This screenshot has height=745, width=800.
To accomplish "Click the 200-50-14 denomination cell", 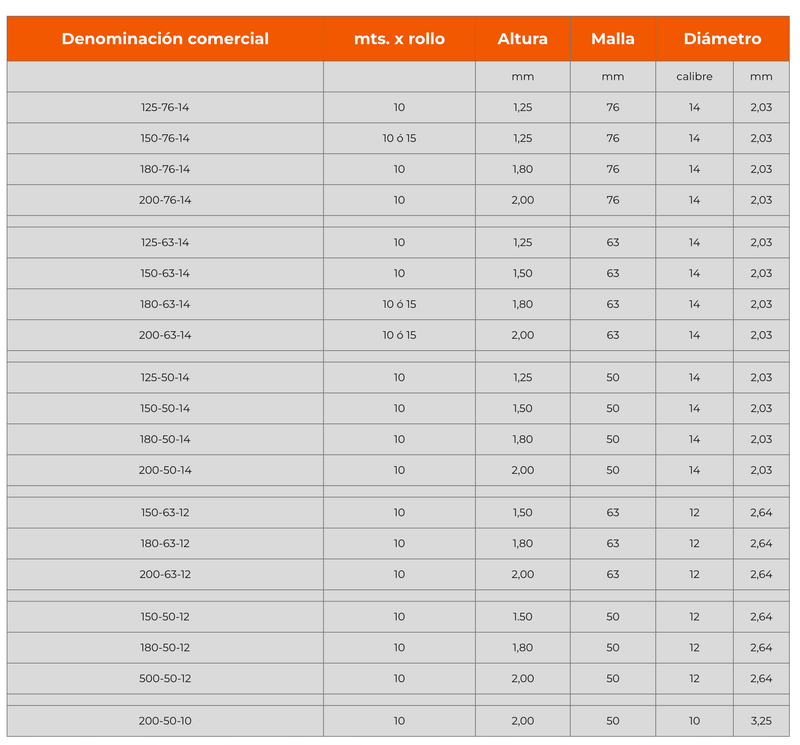I will point(165,470).
